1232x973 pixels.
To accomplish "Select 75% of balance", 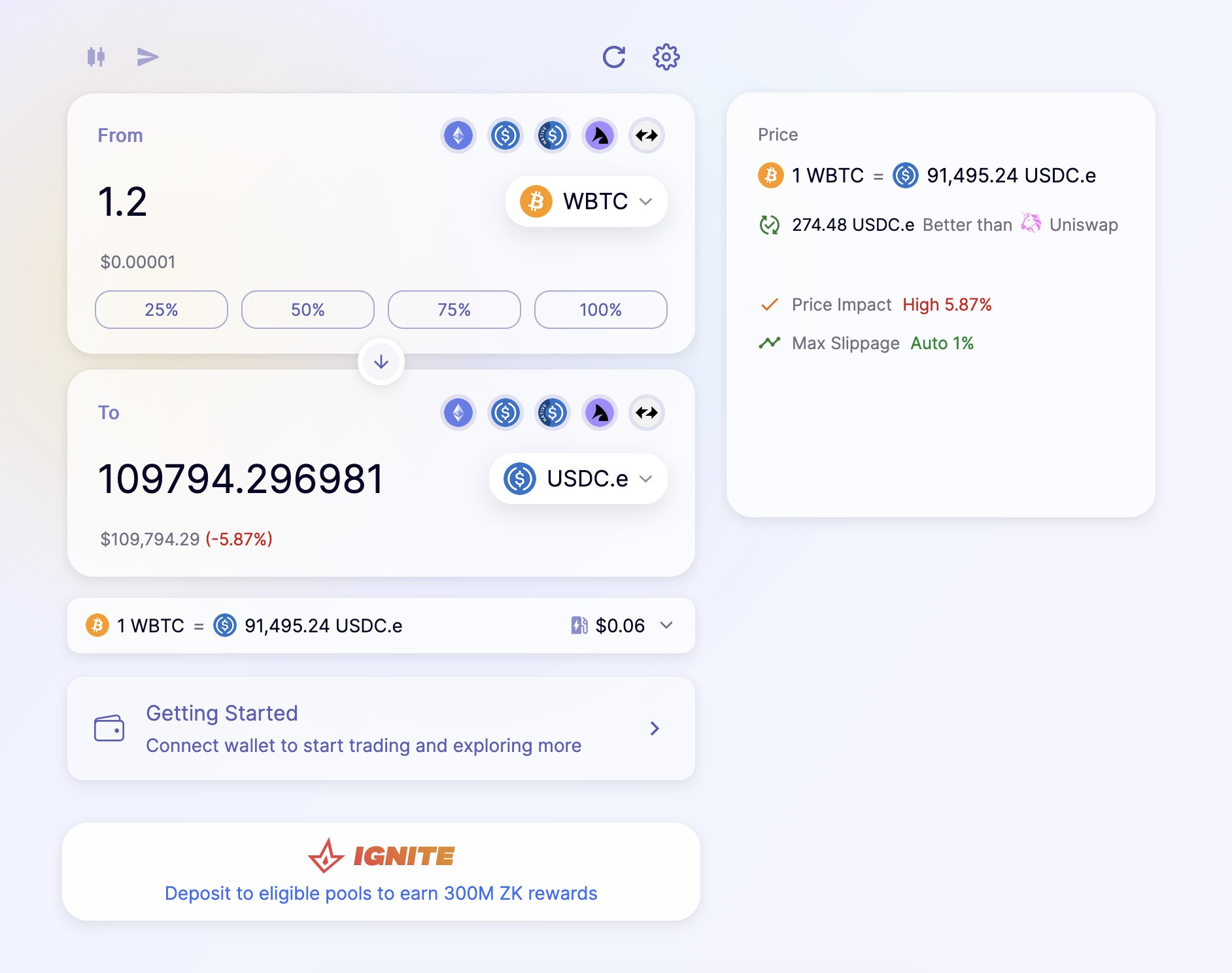I will (x=454, y=310).
